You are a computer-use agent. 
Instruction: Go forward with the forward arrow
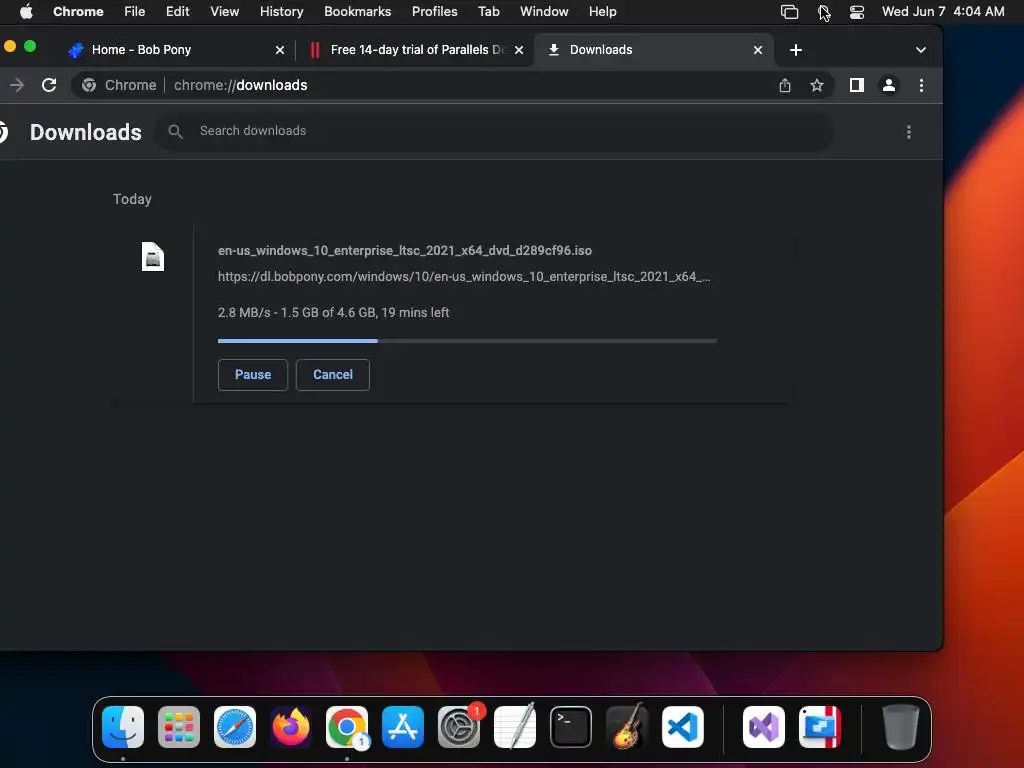point(17,85)
